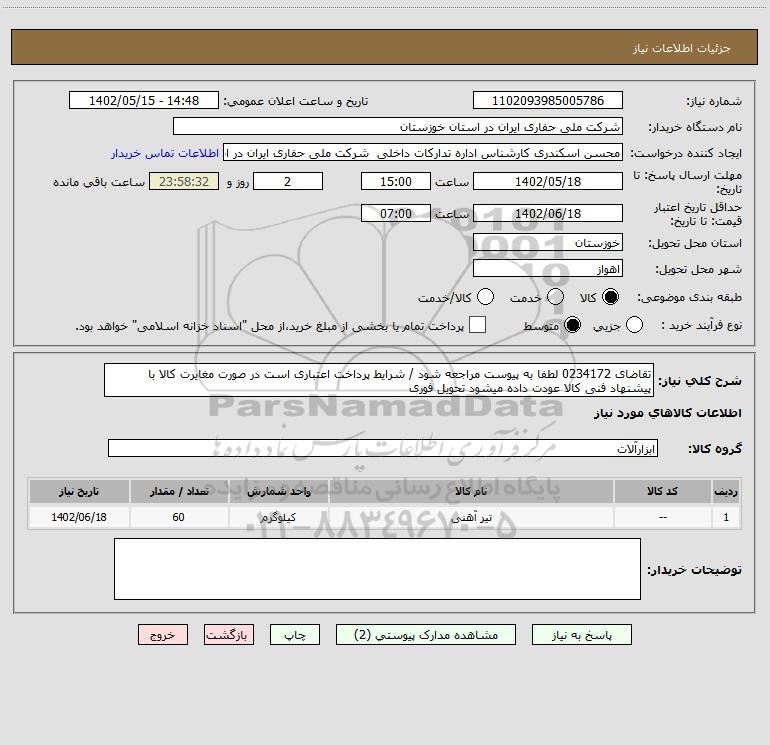The width and height of the screenshot is (770, 745).
Task: Select the کالا radio button
Action: point(610,297)
